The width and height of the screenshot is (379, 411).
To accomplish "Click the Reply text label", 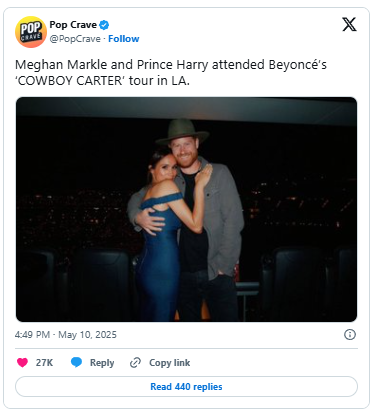I will tap(102, 363).
